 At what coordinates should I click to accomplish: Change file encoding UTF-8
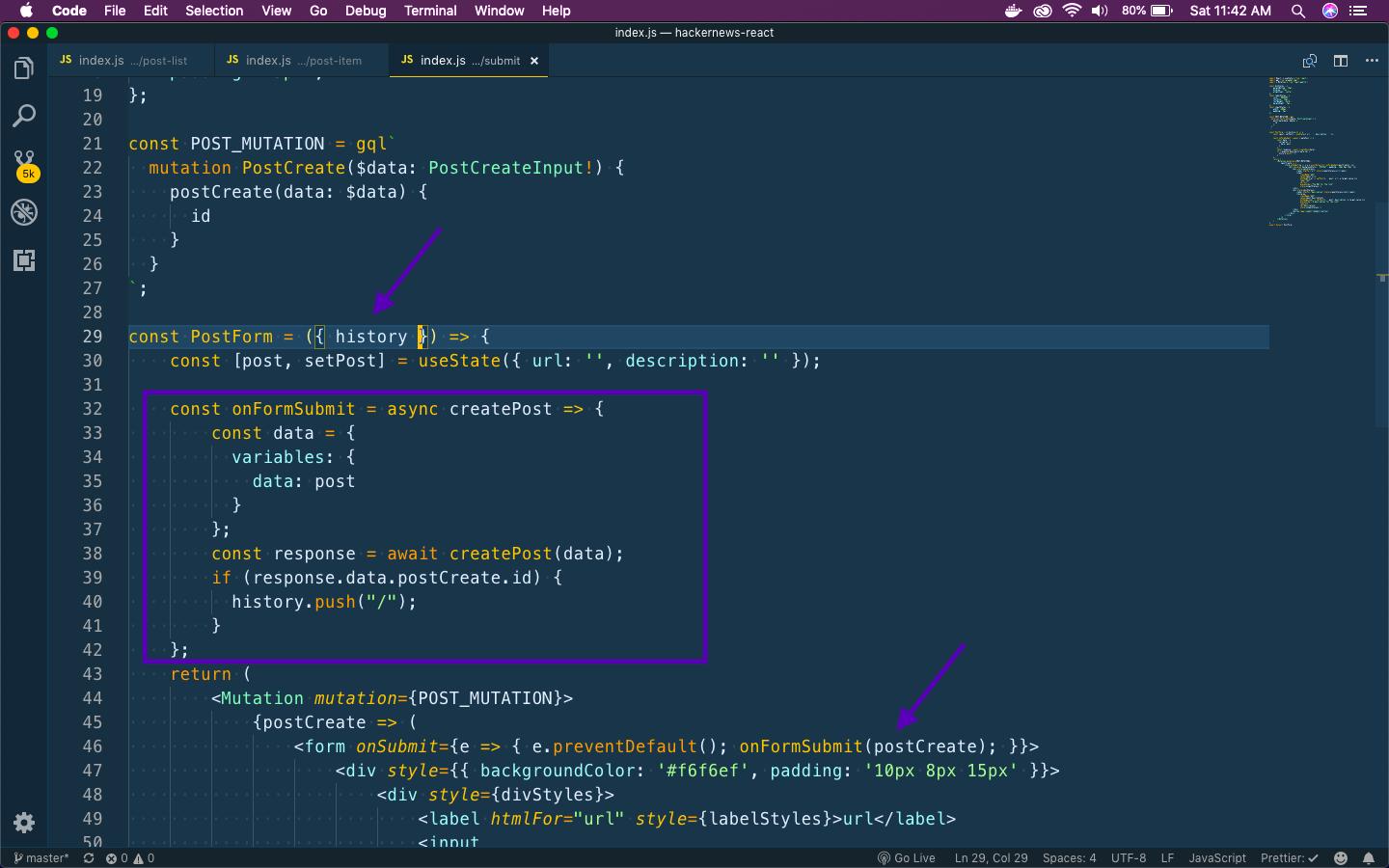pyautogui.click(x=1129, y=858)
